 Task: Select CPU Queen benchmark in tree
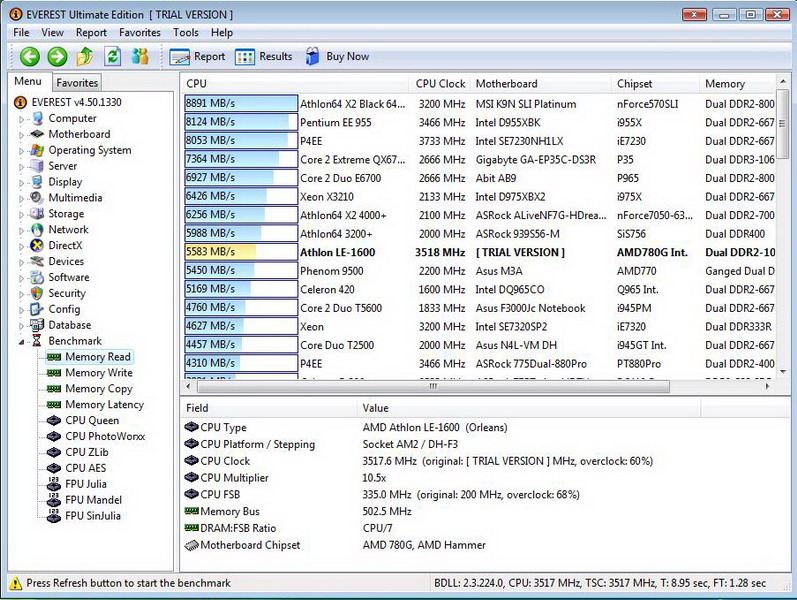91,421
